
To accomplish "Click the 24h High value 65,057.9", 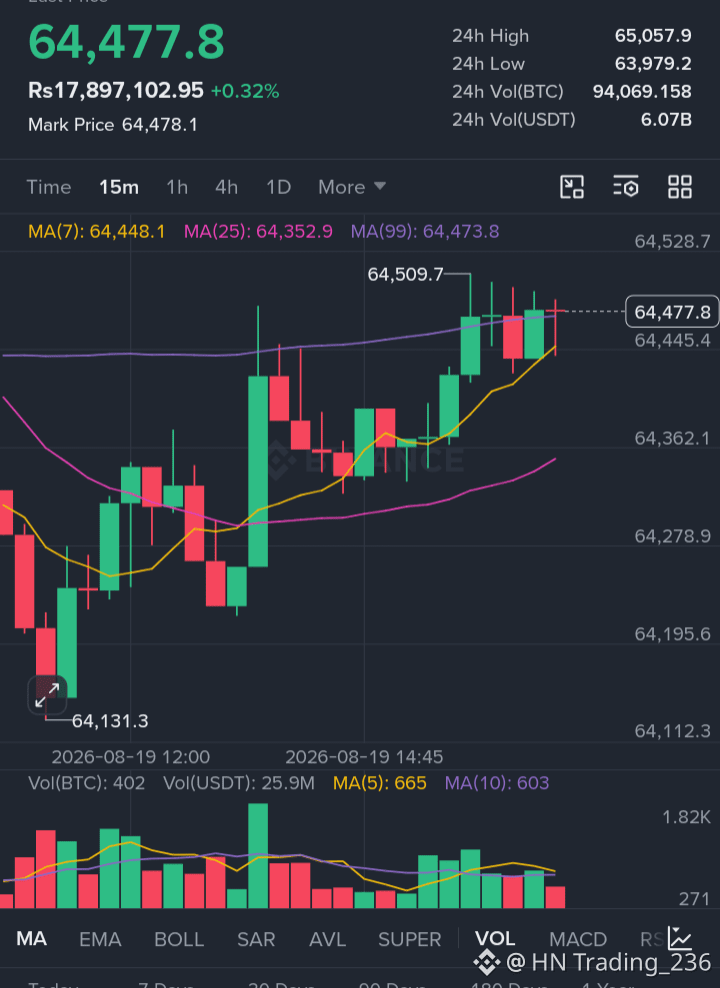I will 653,35.
